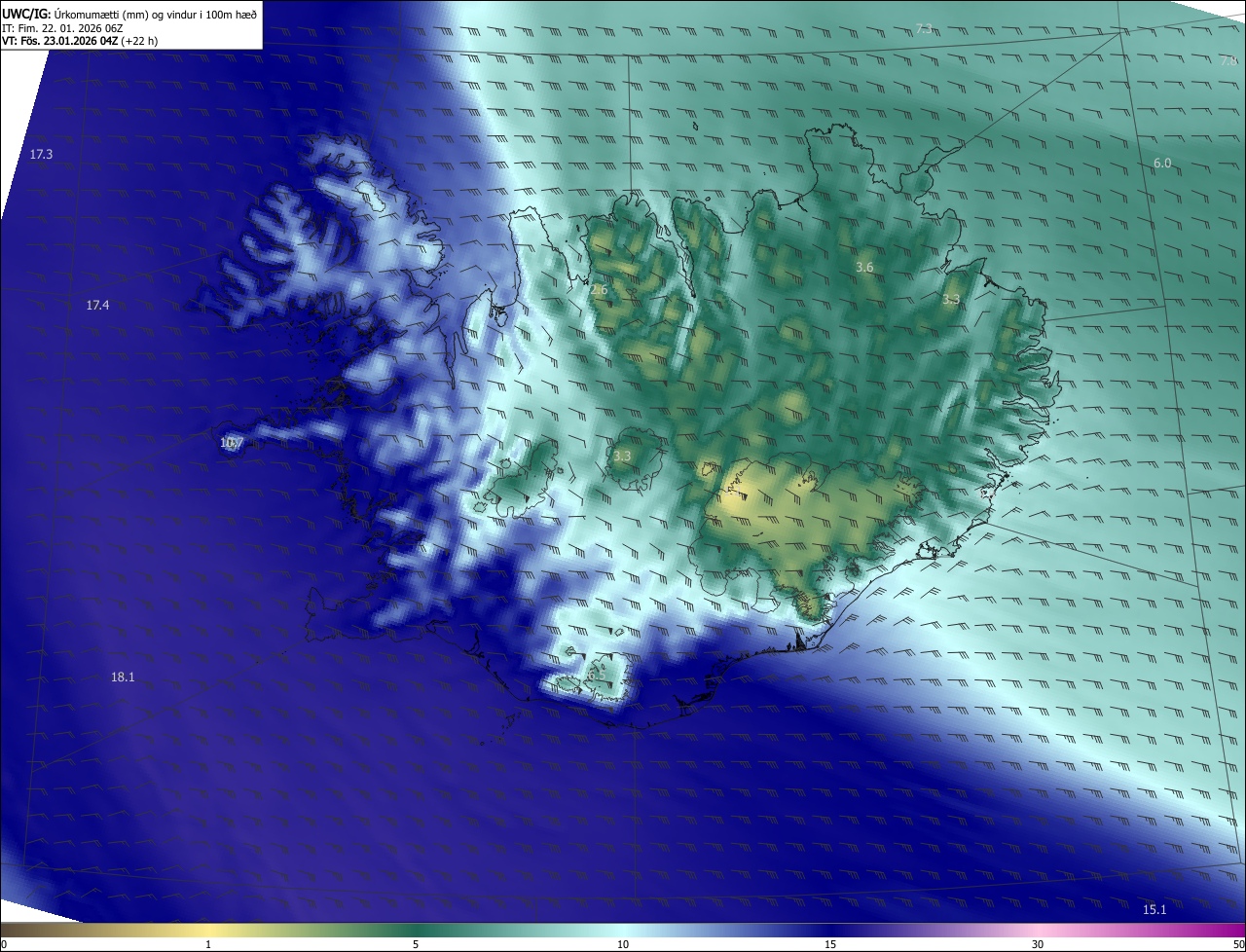Click the colorbar tick label 15
This screenshot has height=952, width=1246.
(x=830, y=944)
